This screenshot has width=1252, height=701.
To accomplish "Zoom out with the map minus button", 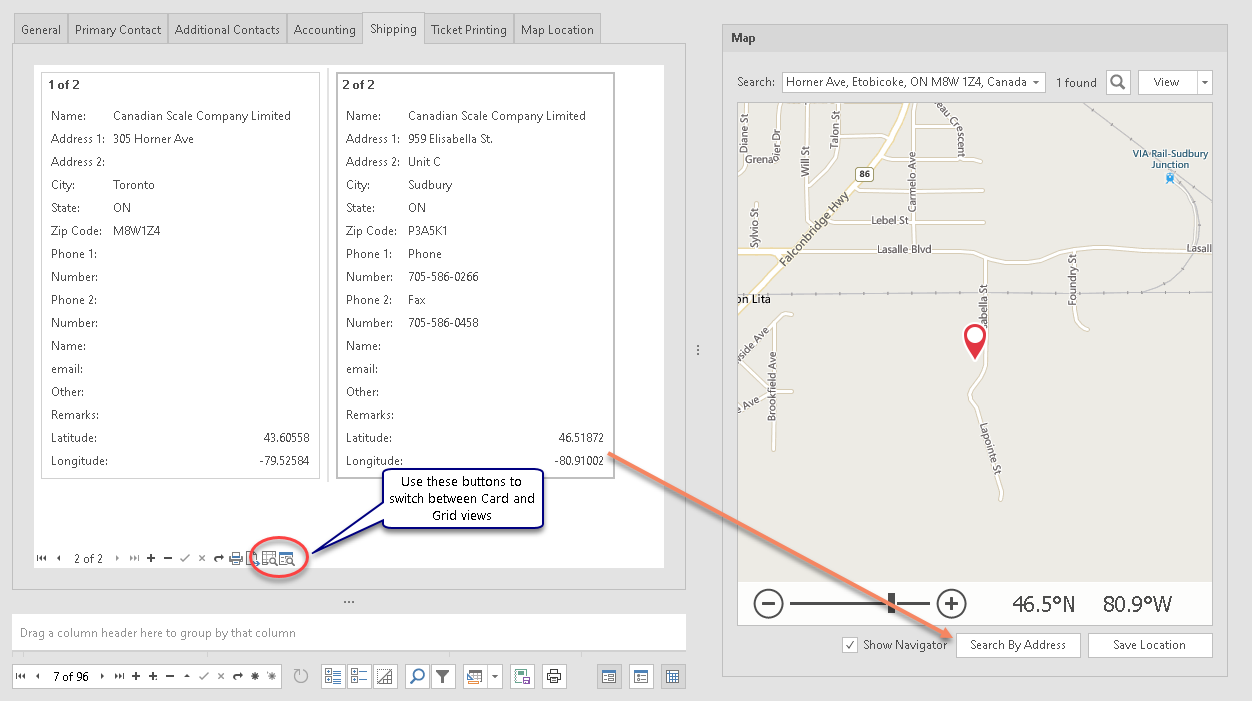I will pyautogui.click(x=768, y=603).
